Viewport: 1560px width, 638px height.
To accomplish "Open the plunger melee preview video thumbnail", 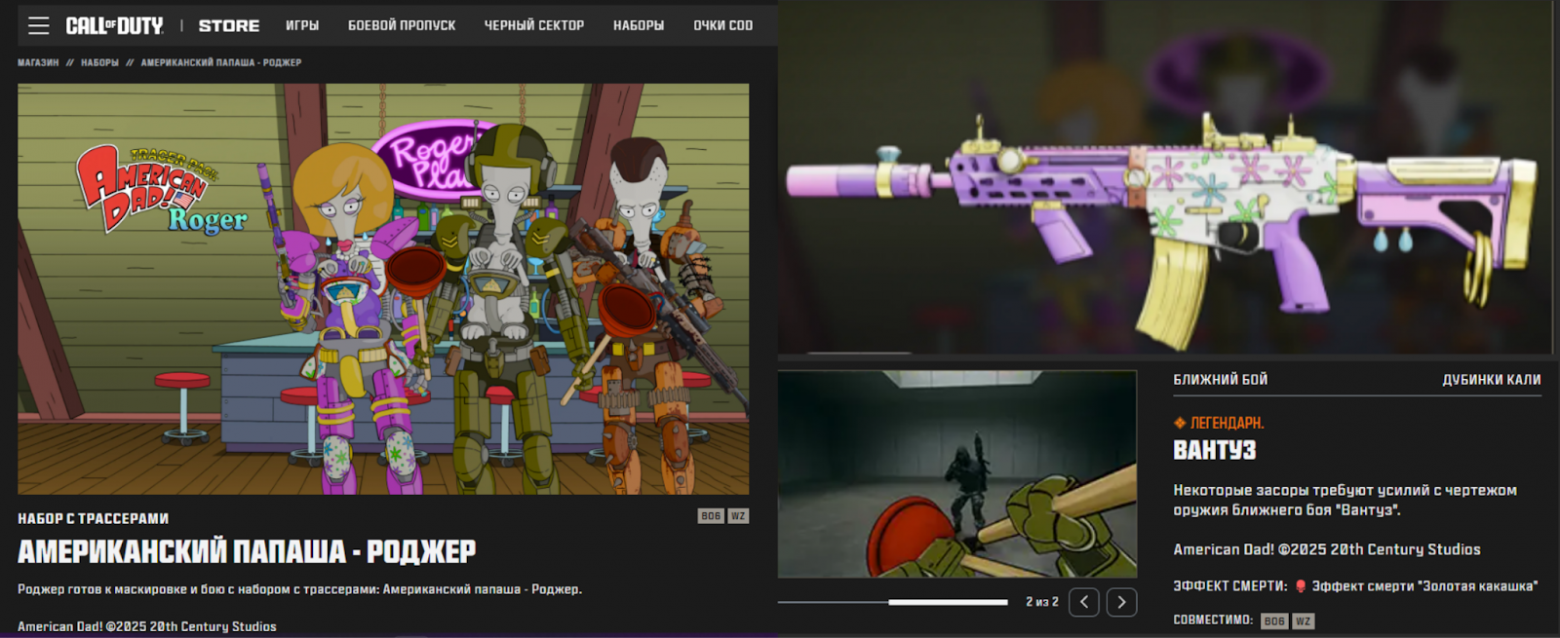I will tap(957, 474).
